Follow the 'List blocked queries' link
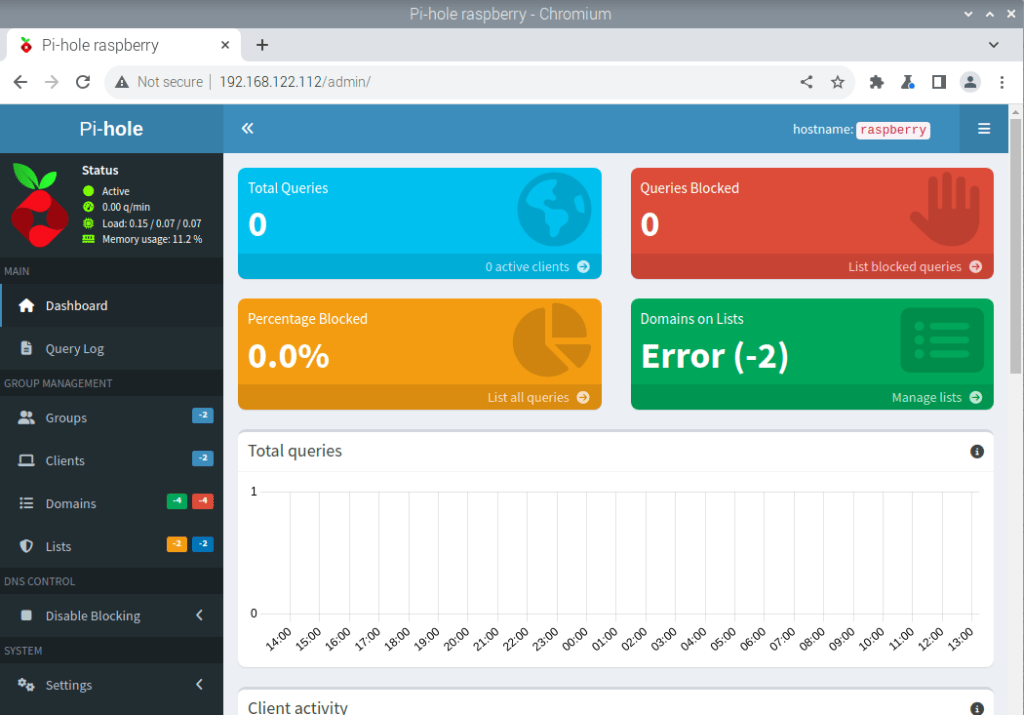 [914, 266]
